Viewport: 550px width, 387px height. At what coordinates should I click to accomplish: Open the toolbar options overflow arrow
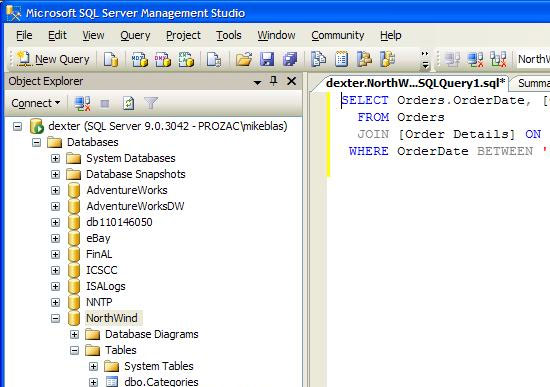(x=425, y=60)
